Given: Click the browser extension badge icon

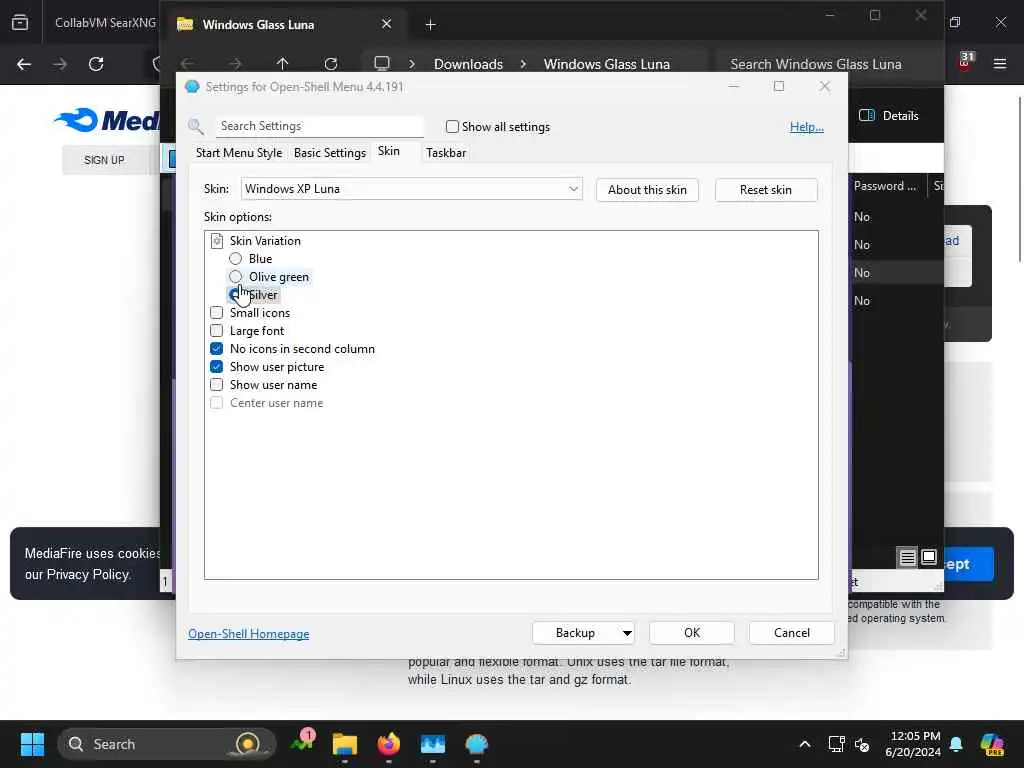Looking at the screenshot, I should [x=965, y=62].
